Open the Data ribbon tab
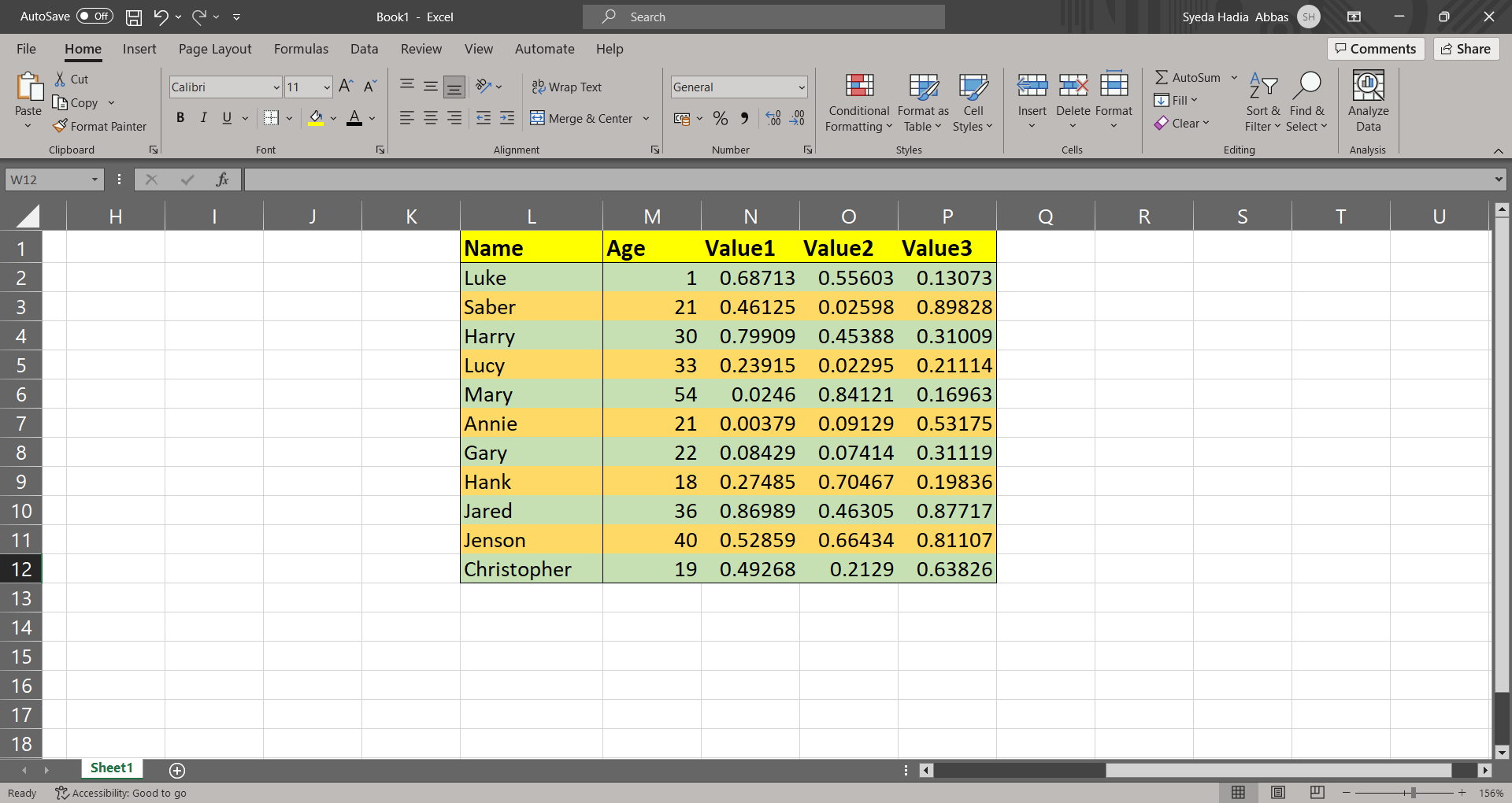This screenshot has width=1512, height=803. [364, 49]
